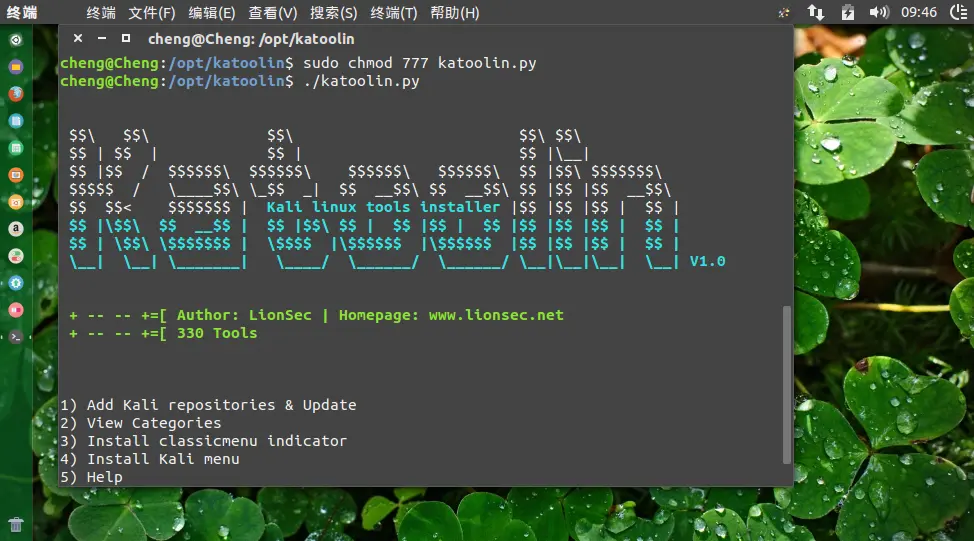Click the colorful indicator icon in top panel
The height and width of the screenshot is (541, 974).
[x=784, y=12]
